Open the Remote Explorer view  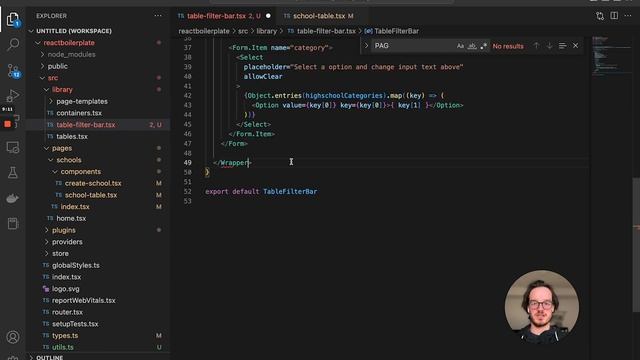tap(13, 147)
